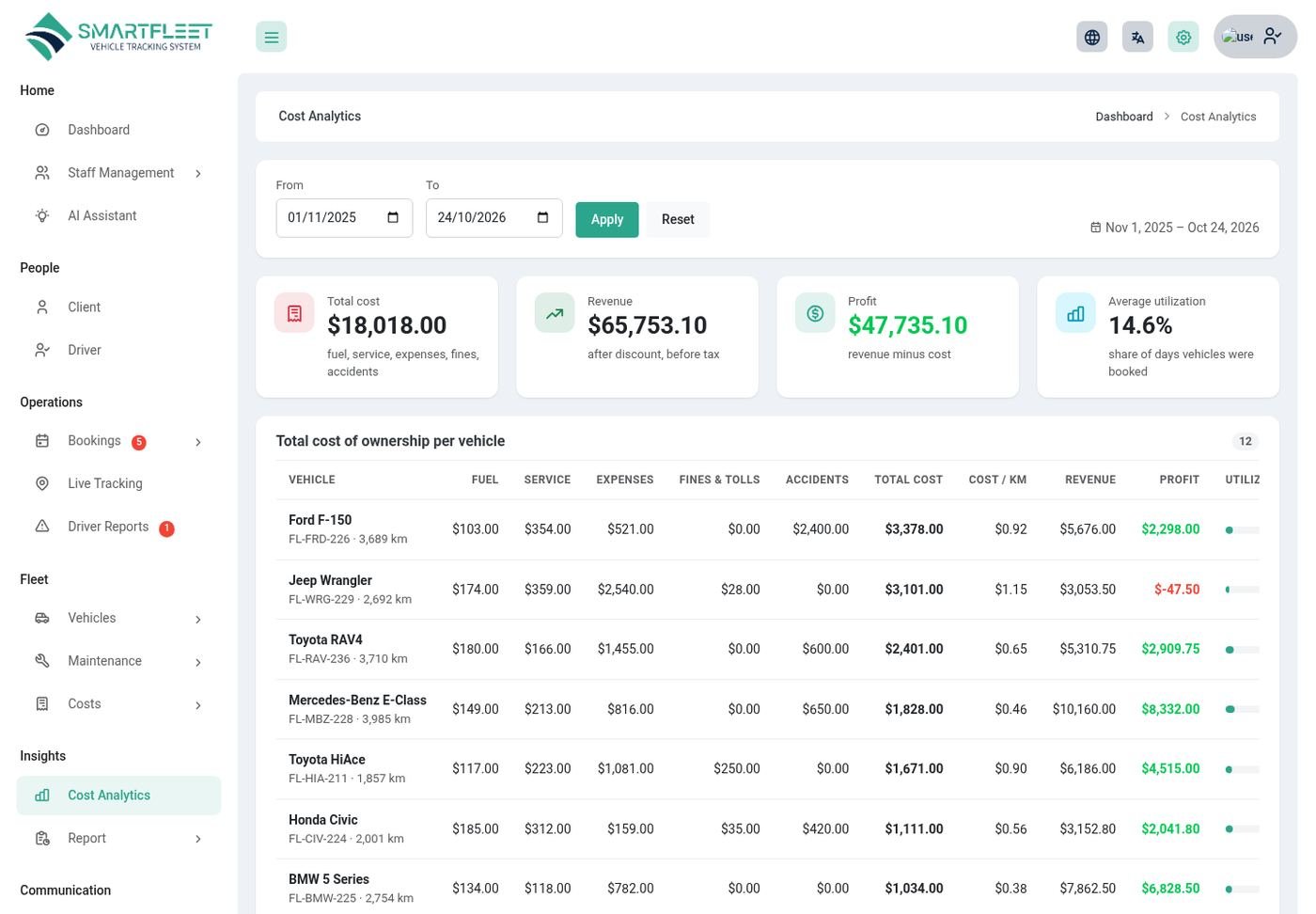This screenshot has height=914, width=1316.
Task: Click the Mercedes-Benz E-Class utilization bar
Action: (x=1242, y=709)
